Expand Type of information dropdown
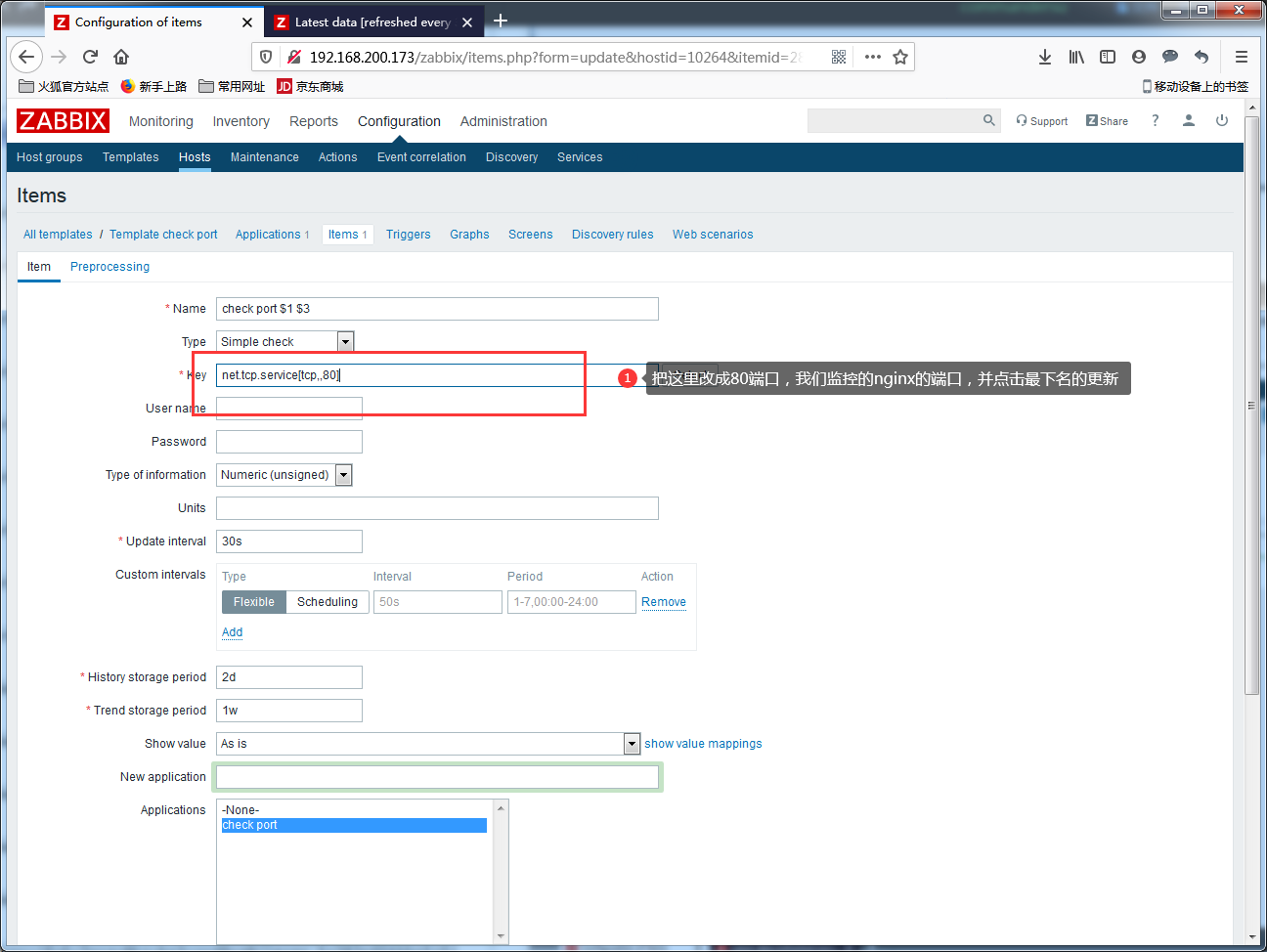 pos(343,475)
